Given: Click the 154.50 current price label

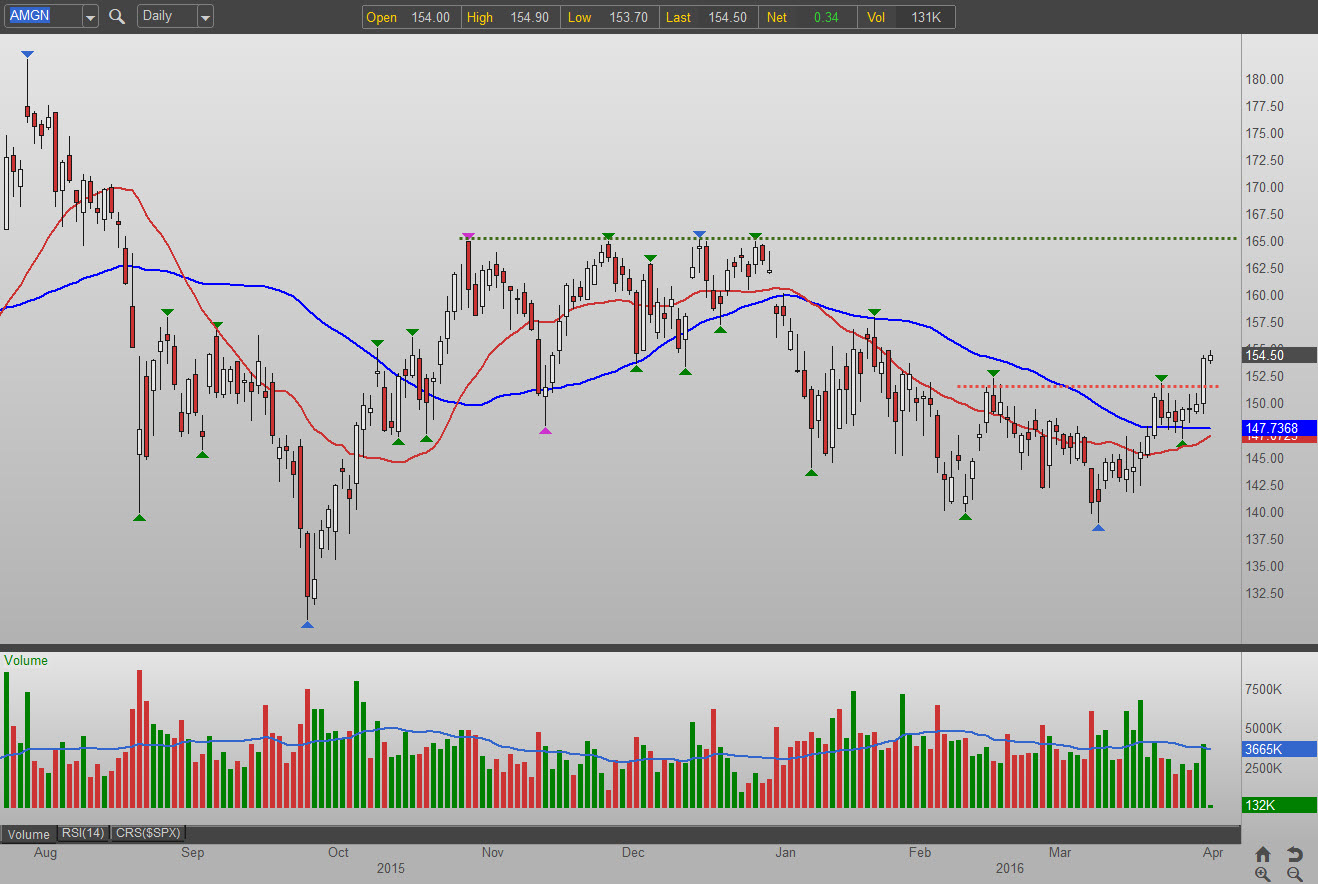Looking at the screenshot, I should pyautogui.click(x=1279, y=355).
